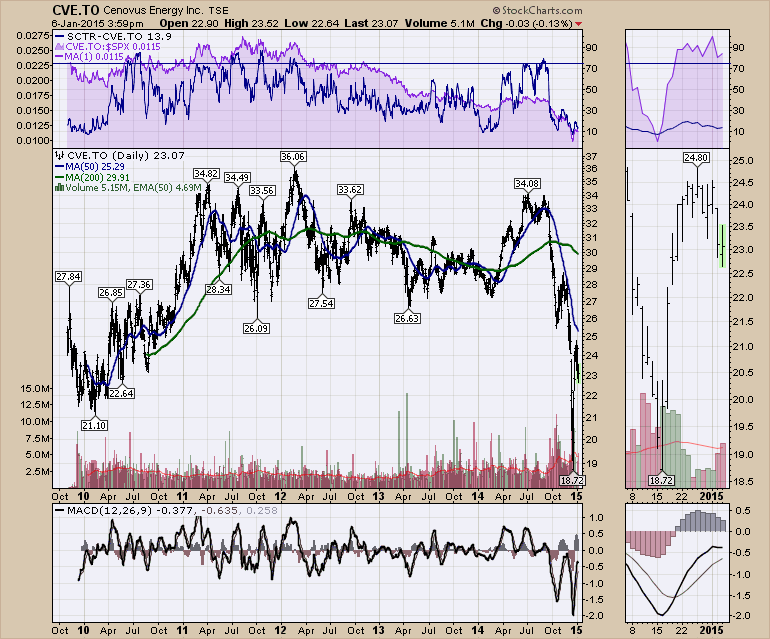
Task: Click the Last 23.07 quote value
Action: click(371, 24)
